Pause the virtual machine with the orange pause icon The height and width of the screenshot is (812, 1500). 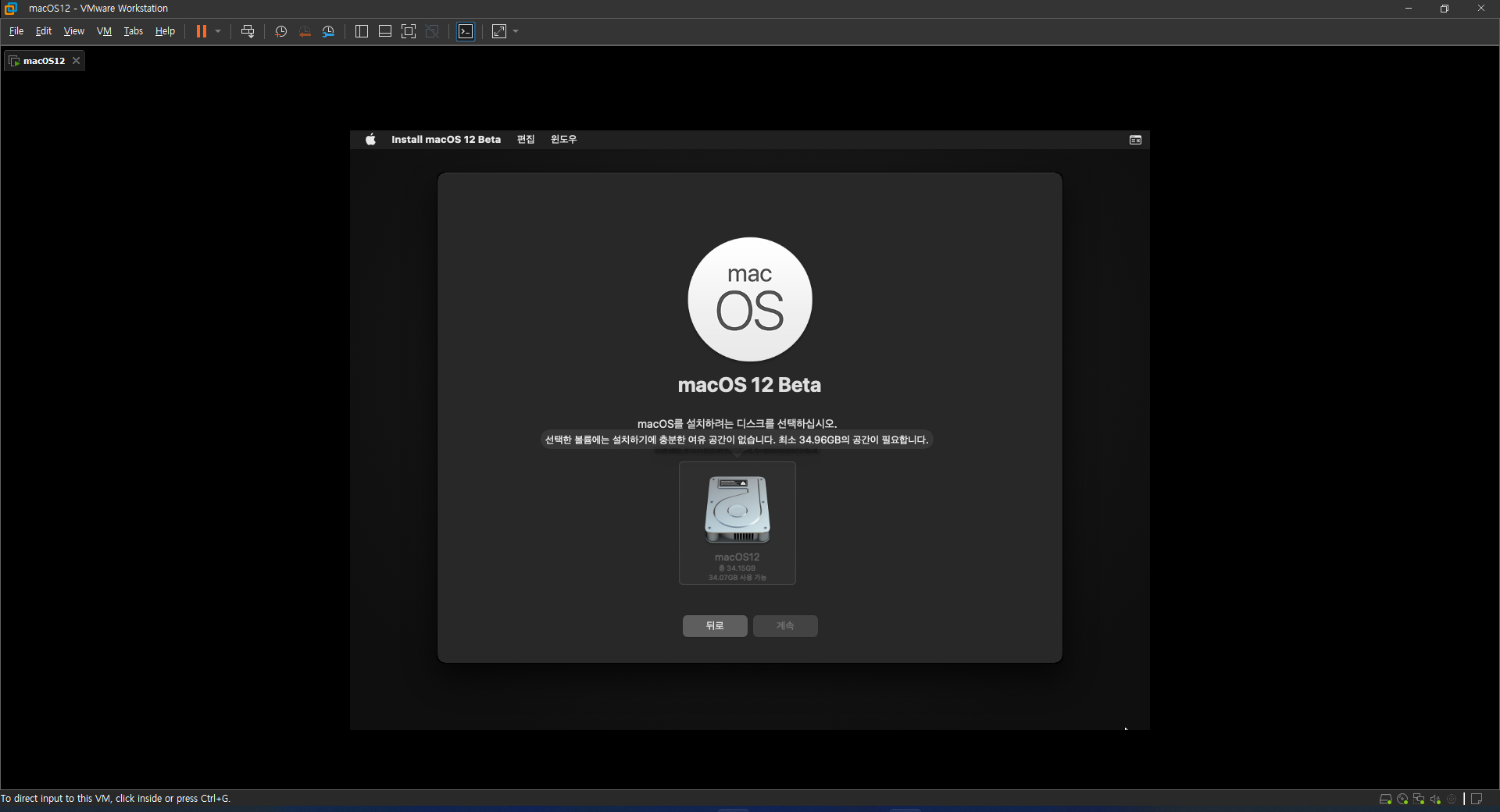tap(201, 31)
